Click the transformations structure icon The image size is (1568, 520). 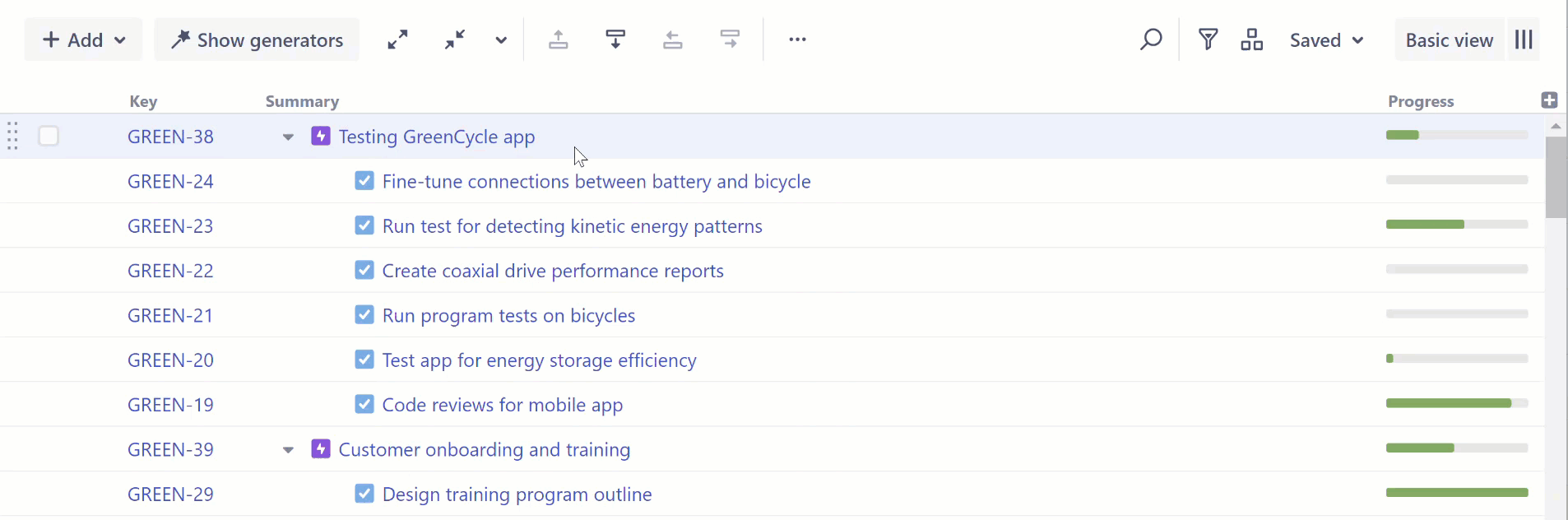(x=1252, y=39)
